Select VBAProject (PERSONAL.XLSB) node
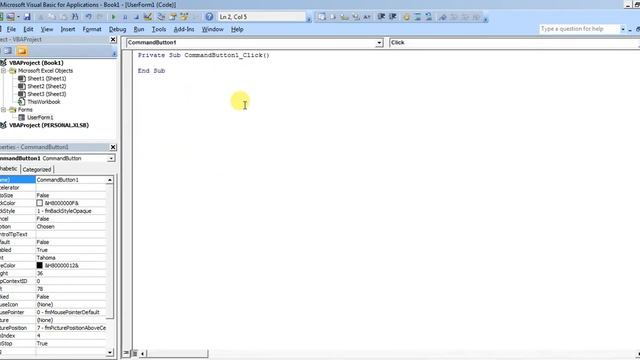 click(49, 125)
